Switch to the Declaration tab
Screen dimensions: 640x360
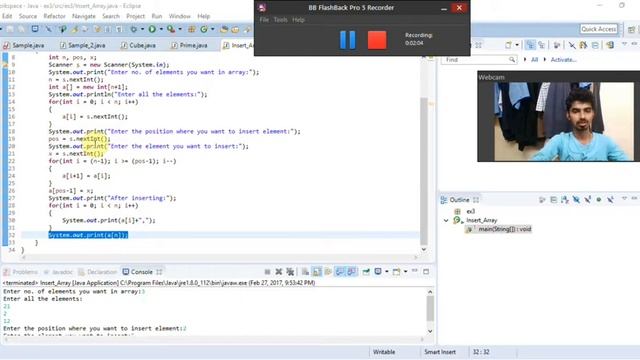click(x=97, y=272)
